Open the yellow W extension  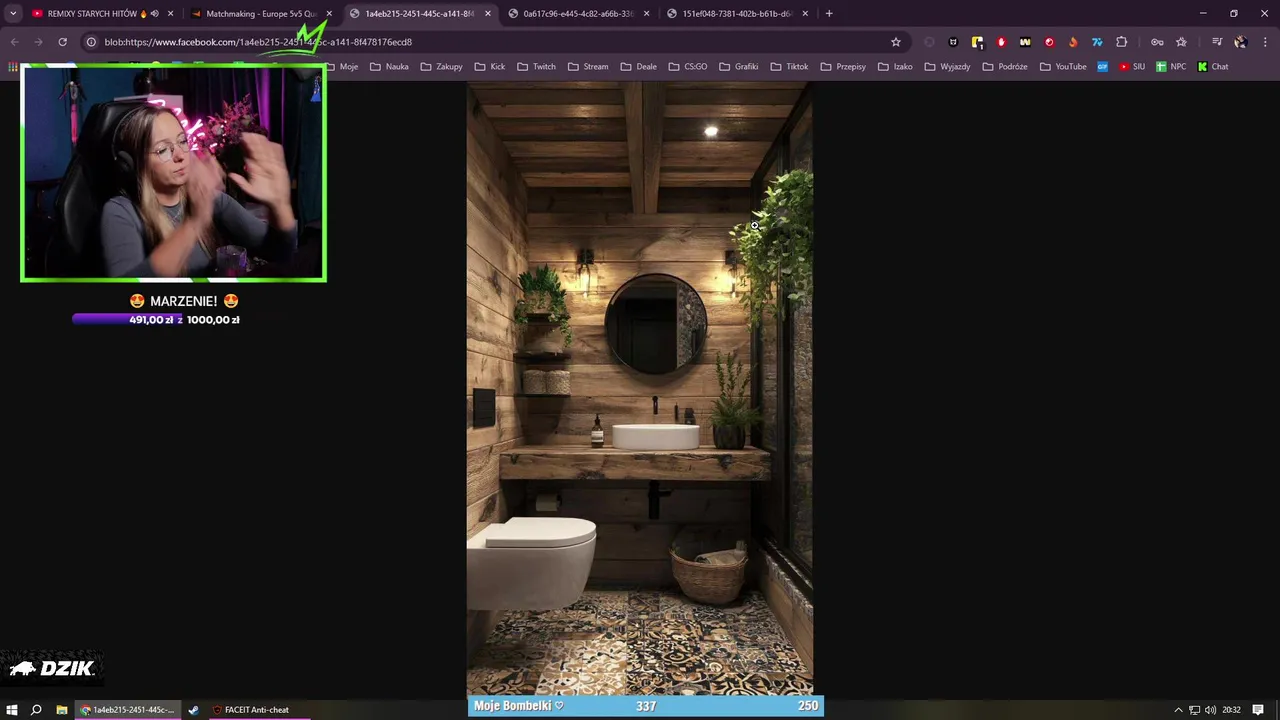[1025, 42]
